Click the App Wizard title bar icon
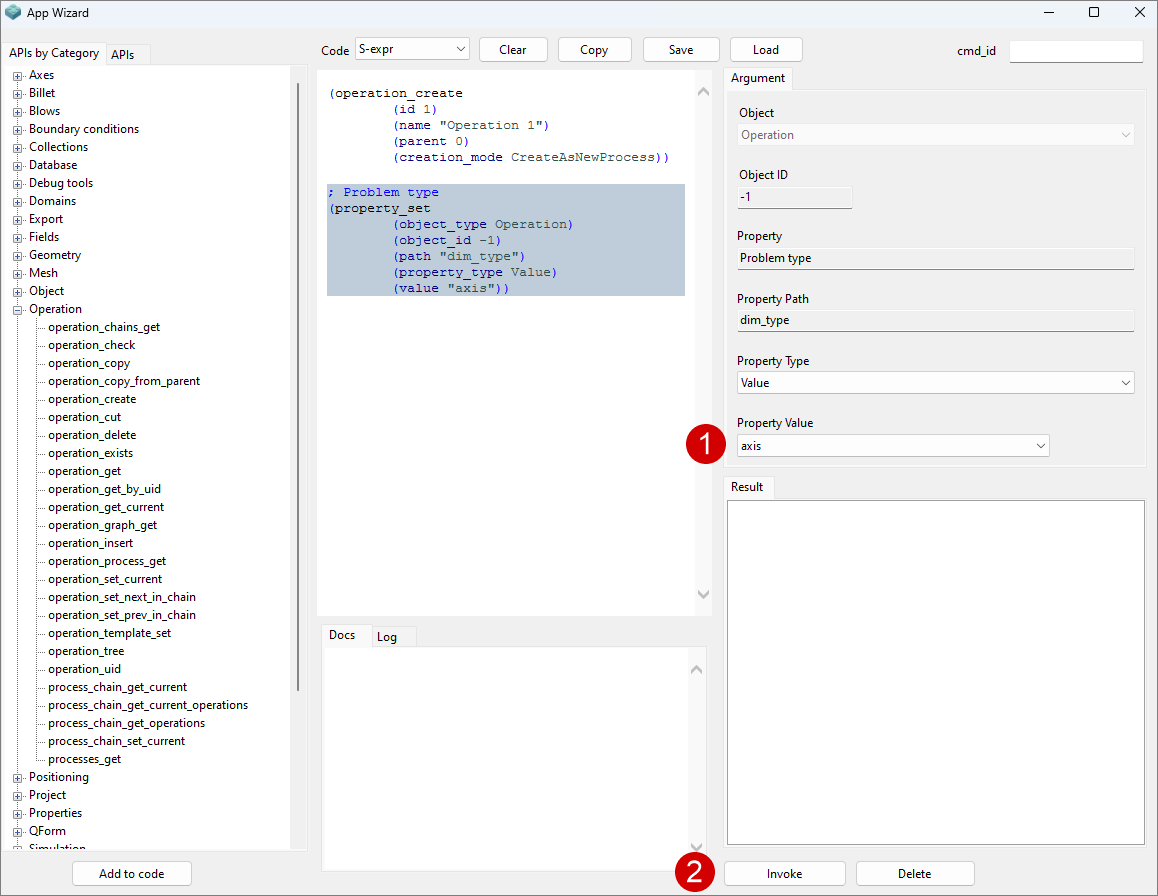Screen dimensions: 1158x896 click(13, 13)
